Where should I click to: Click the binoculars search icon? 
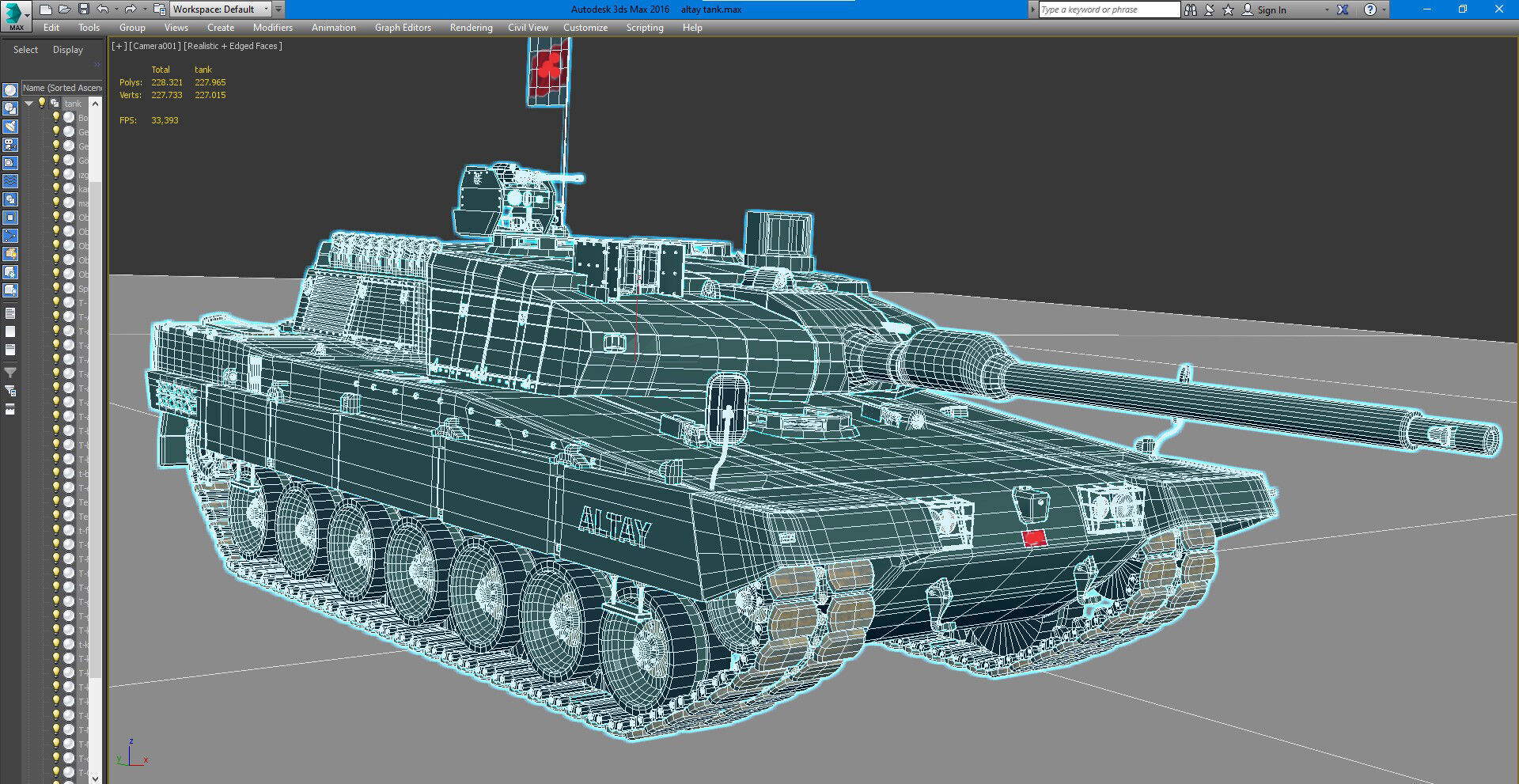(x=1191, y=9)
